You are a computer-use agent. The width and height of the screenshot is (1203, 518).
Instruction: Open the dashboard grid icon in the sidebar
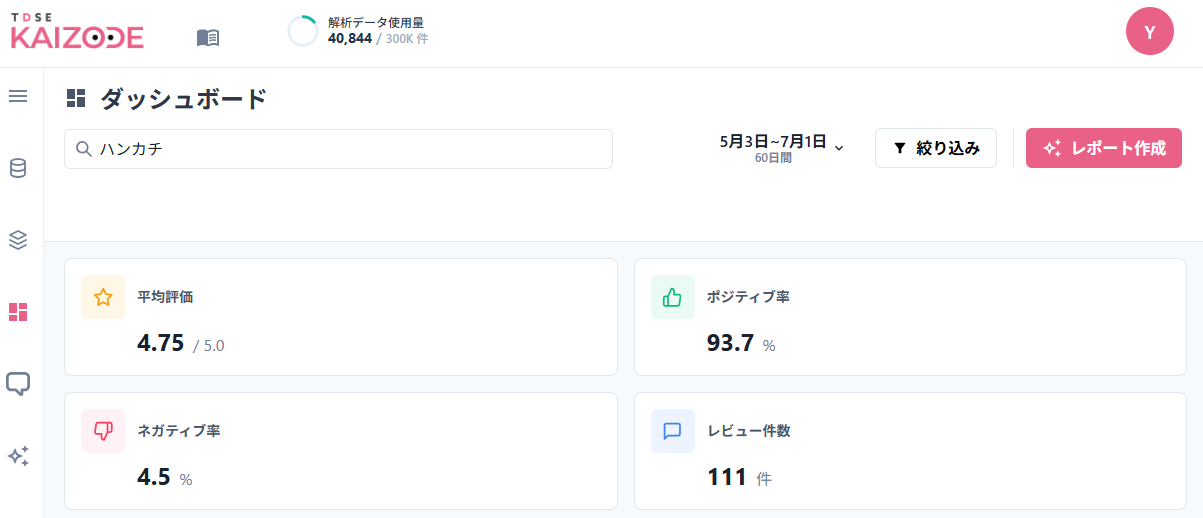point(18,312)
